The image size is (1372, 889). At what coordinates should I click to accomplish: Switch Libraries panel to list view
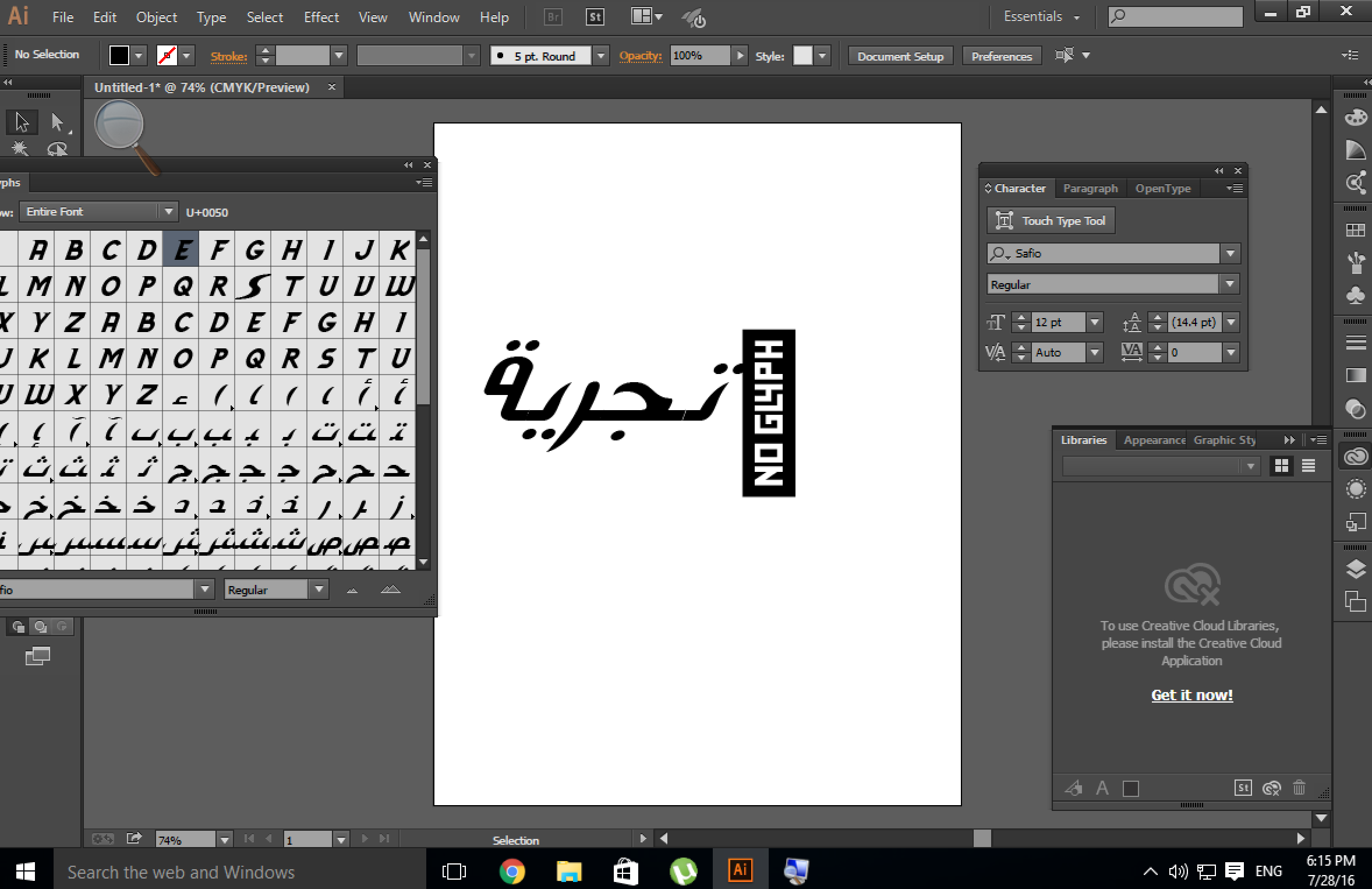tap(1309, 465)
